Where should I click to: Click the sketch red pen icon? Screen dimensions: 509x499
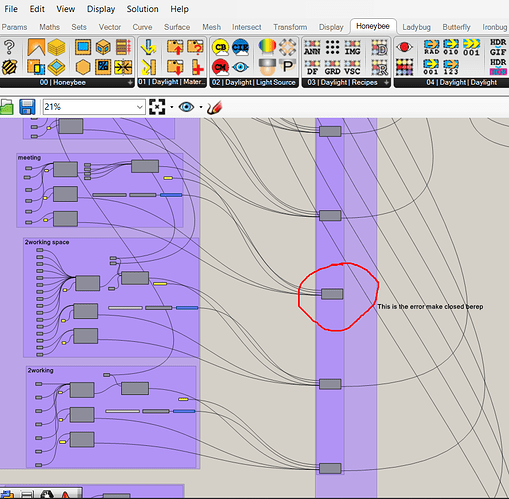[214, 107]
